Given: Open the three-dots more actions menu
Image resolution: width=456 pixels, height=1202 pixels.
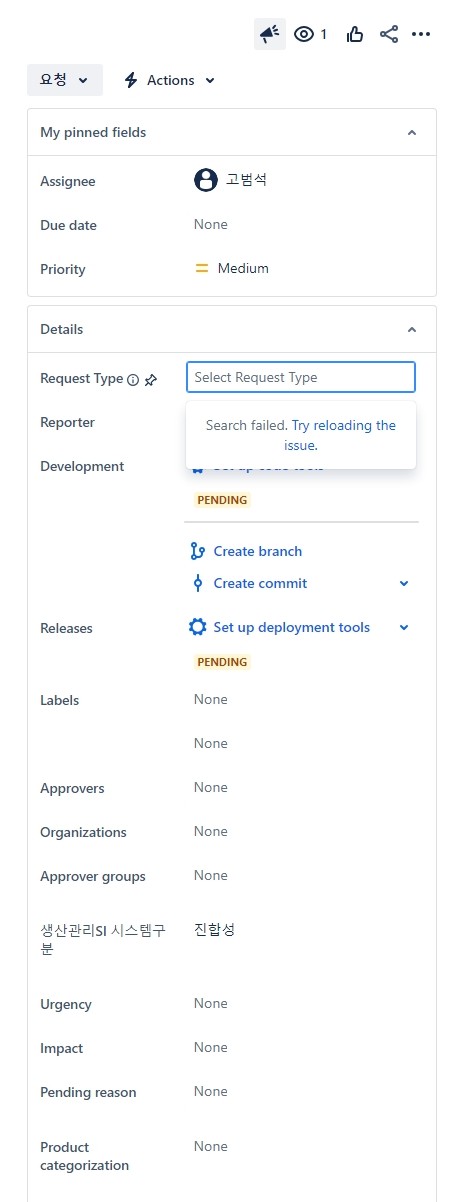Looking at the screenshot, I should pos(421,34).
